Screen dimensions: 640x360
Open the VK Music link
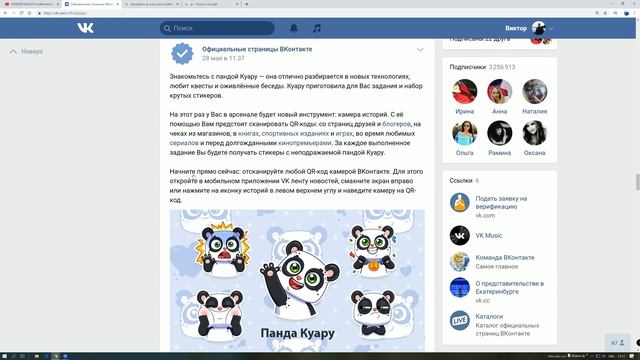(489, 236)
